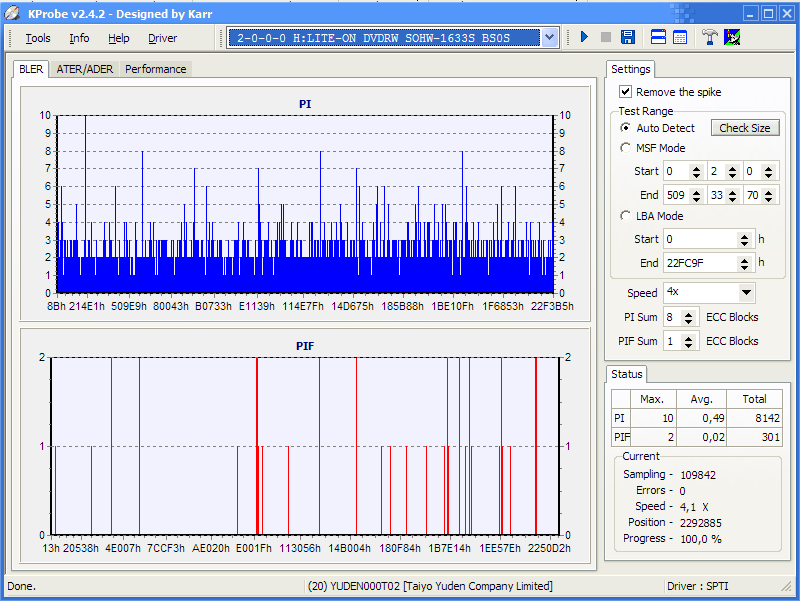Click the PIF Sum field showing 1
Screen dimensions: 800x601
pos(673,341)
